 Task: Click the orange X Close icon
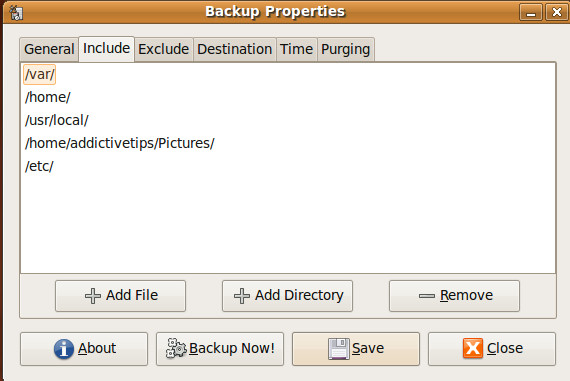473,348
